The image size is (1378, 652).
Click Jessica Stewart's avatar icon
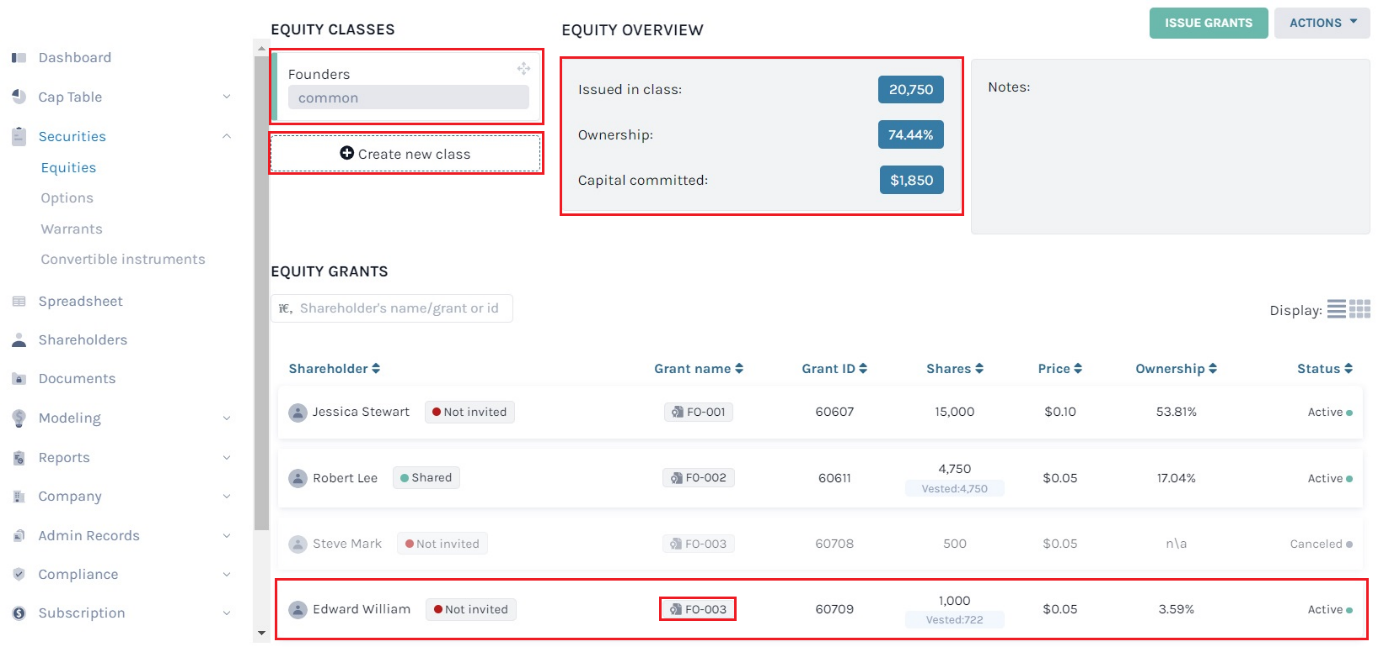click(298, 412)
